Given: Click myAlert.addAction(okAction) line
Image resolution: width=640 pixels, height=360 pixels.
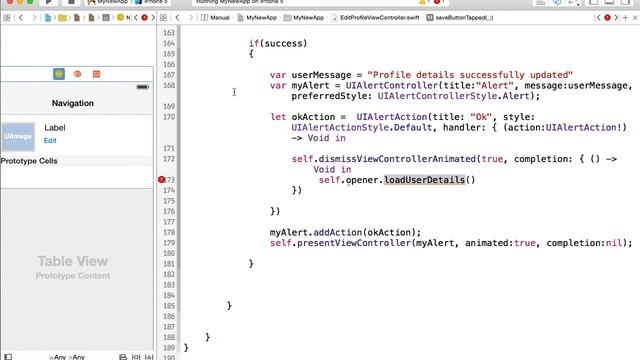Looking at the screenshot, I should [x=345, y=232].
